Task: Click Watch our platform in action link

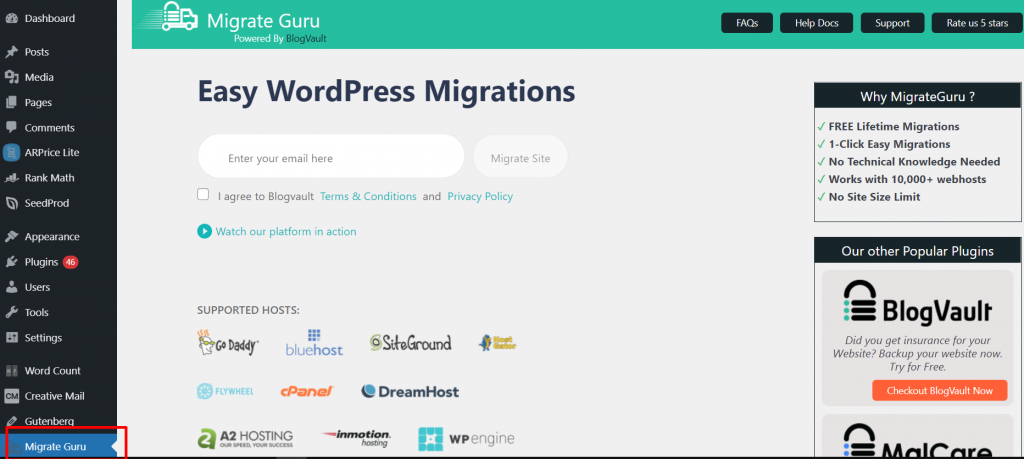Action: coord(286,231)
